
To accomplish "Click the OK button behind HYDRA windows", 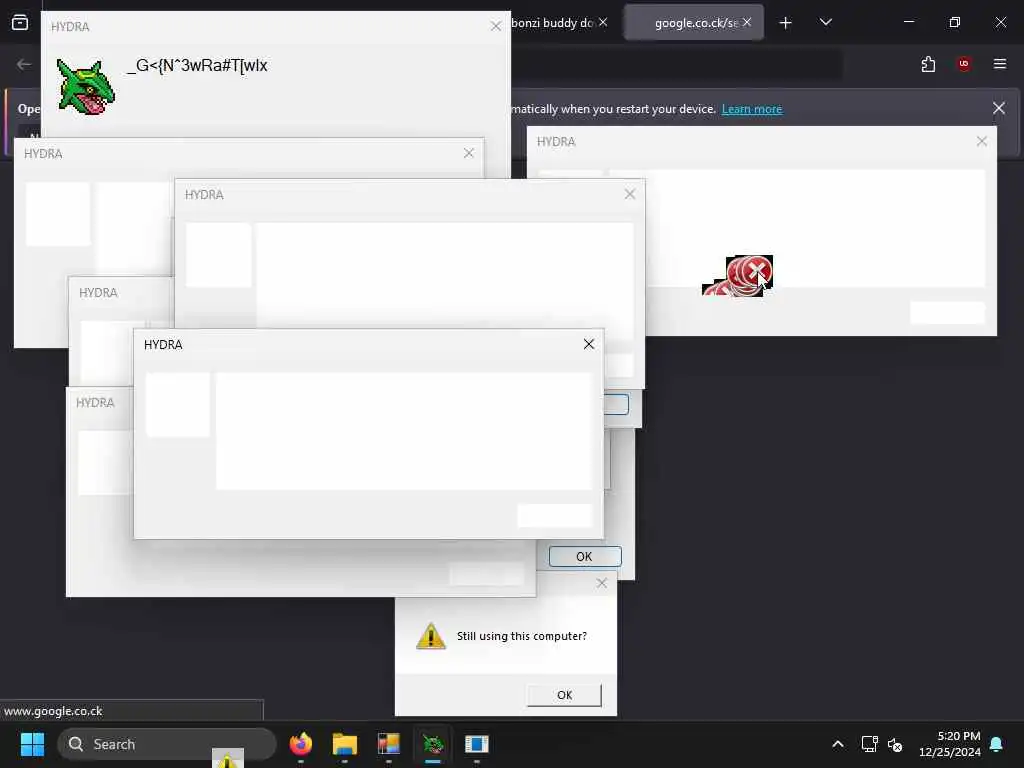I will (x=584, y=556).
